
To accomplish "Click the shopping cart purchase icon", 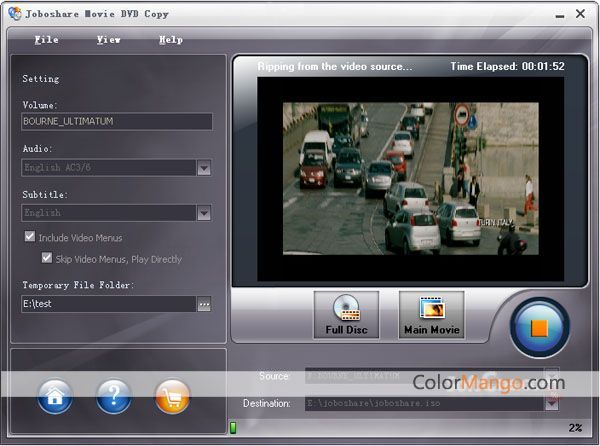I will tap(172, 397).
